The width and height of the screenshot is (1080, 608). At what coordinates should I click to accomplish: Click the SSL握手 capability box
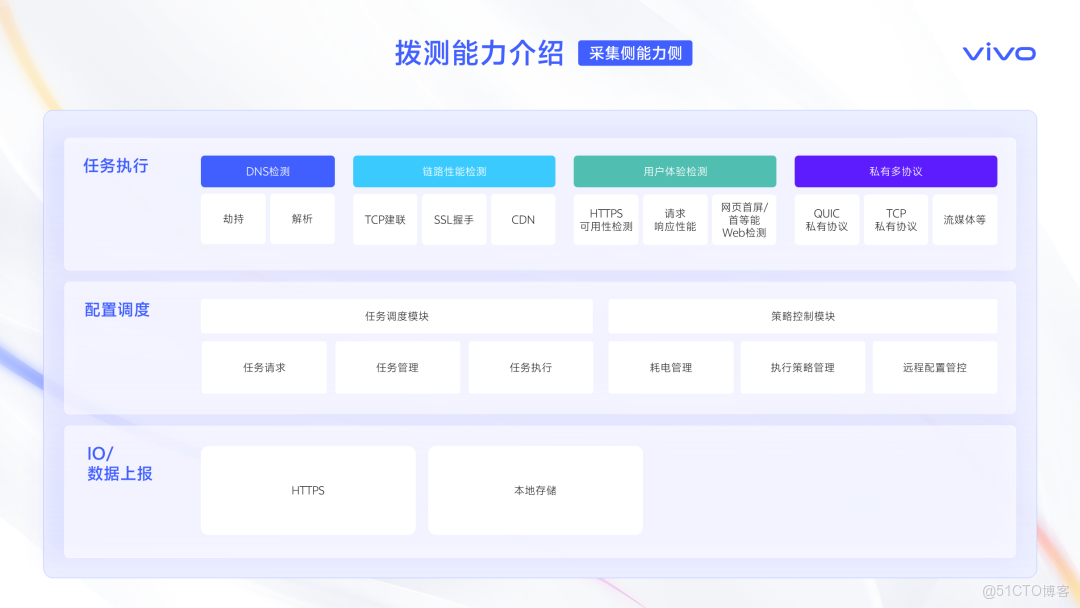[454, 219]
